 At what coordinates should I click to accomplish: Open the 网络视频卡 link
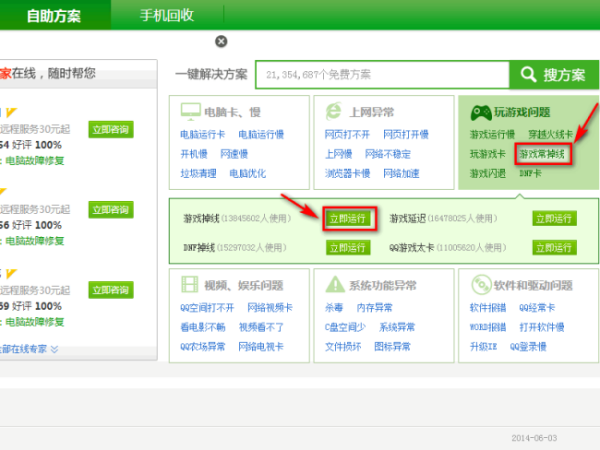270,308
